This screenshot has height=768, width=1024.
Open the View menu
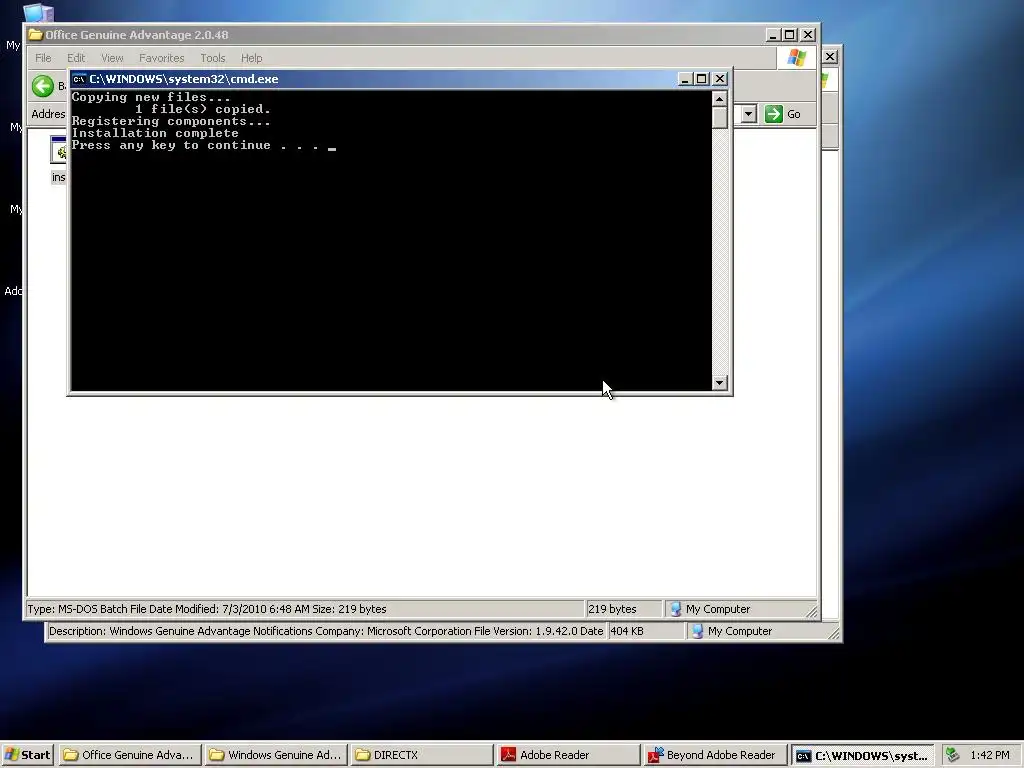point(112,58)
